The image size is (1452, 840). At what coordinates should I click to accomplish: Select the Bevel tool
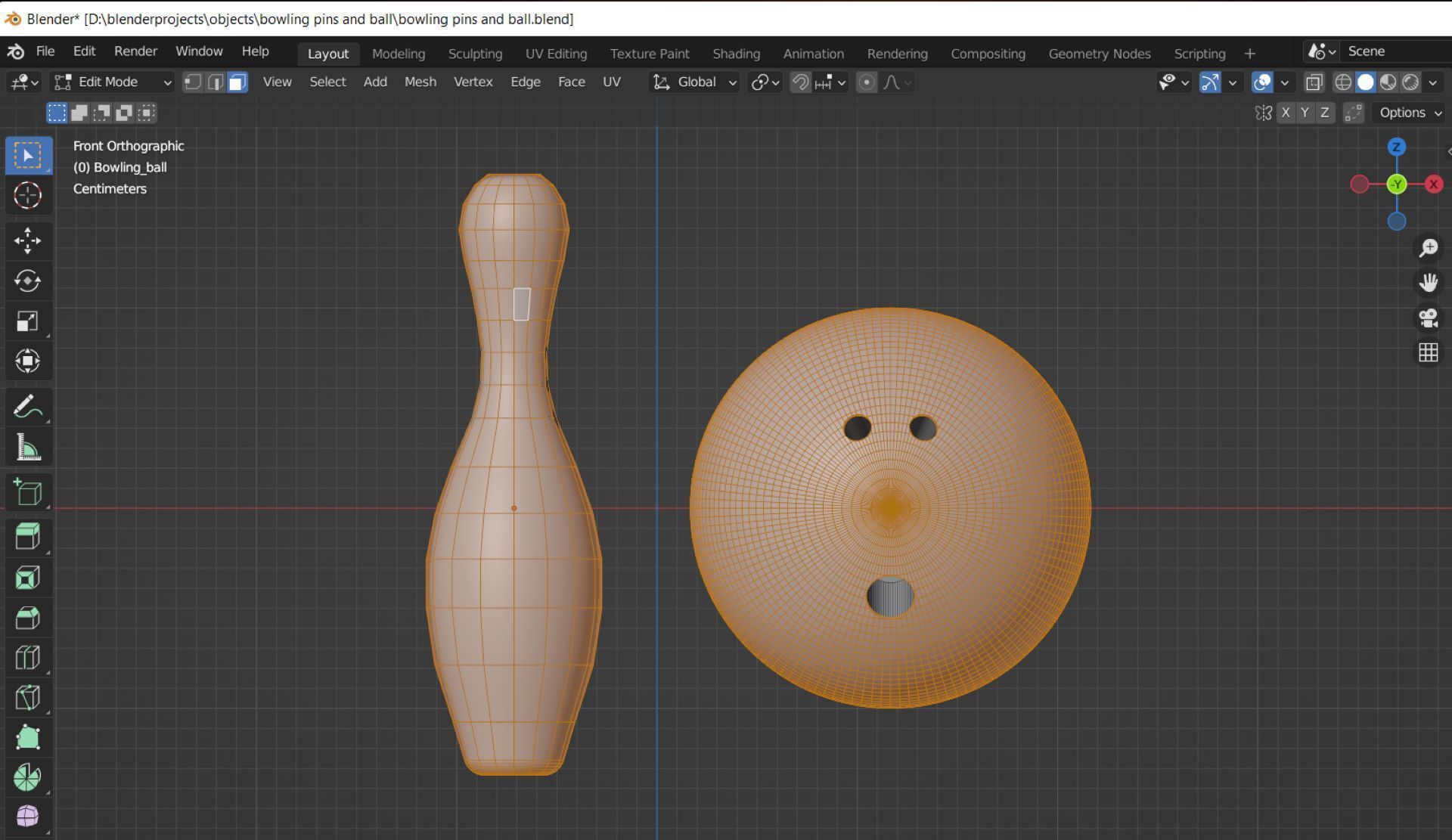point(28,618)
